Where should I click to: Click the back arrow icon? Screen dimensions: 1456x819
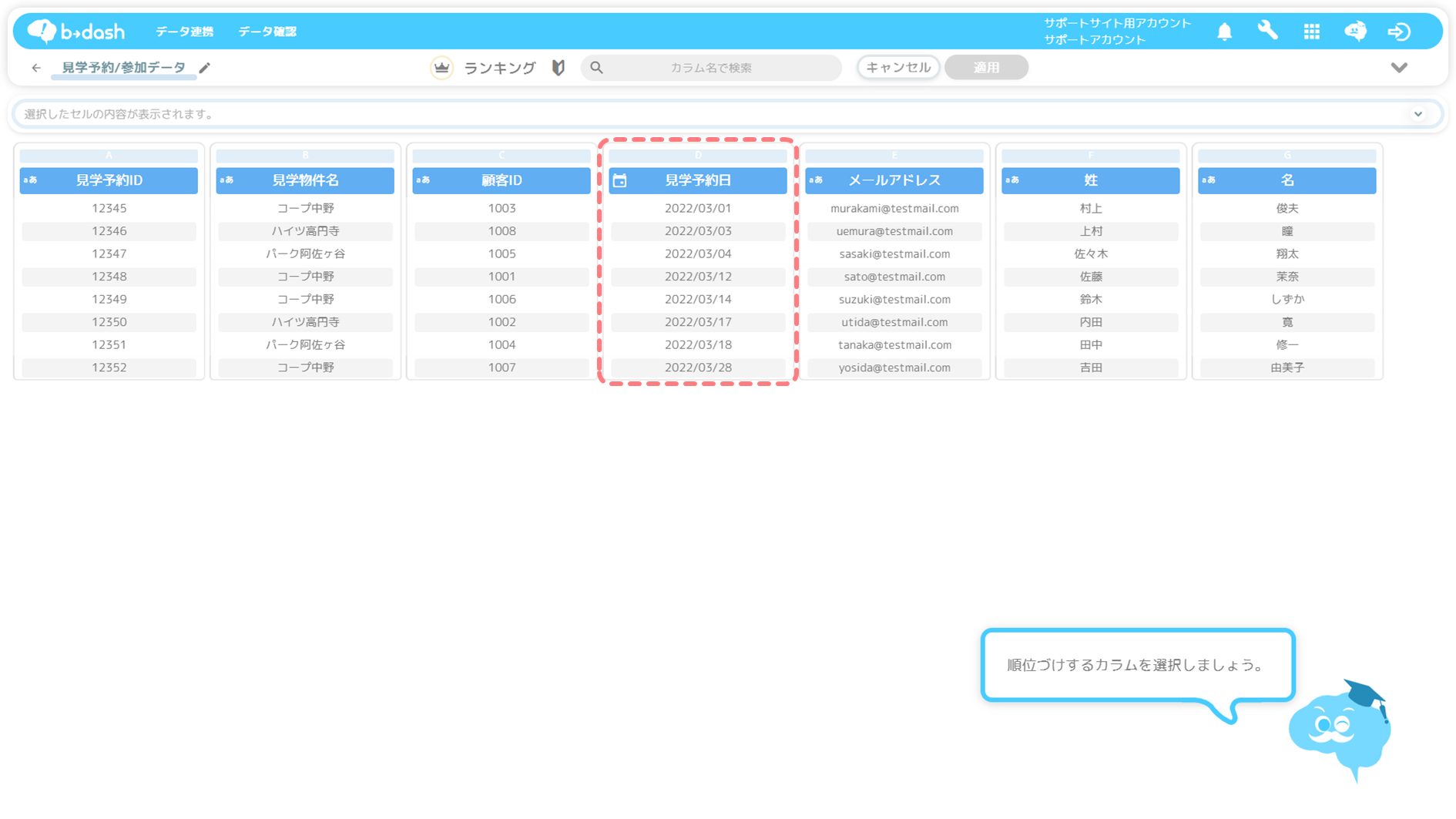point(36,68)
